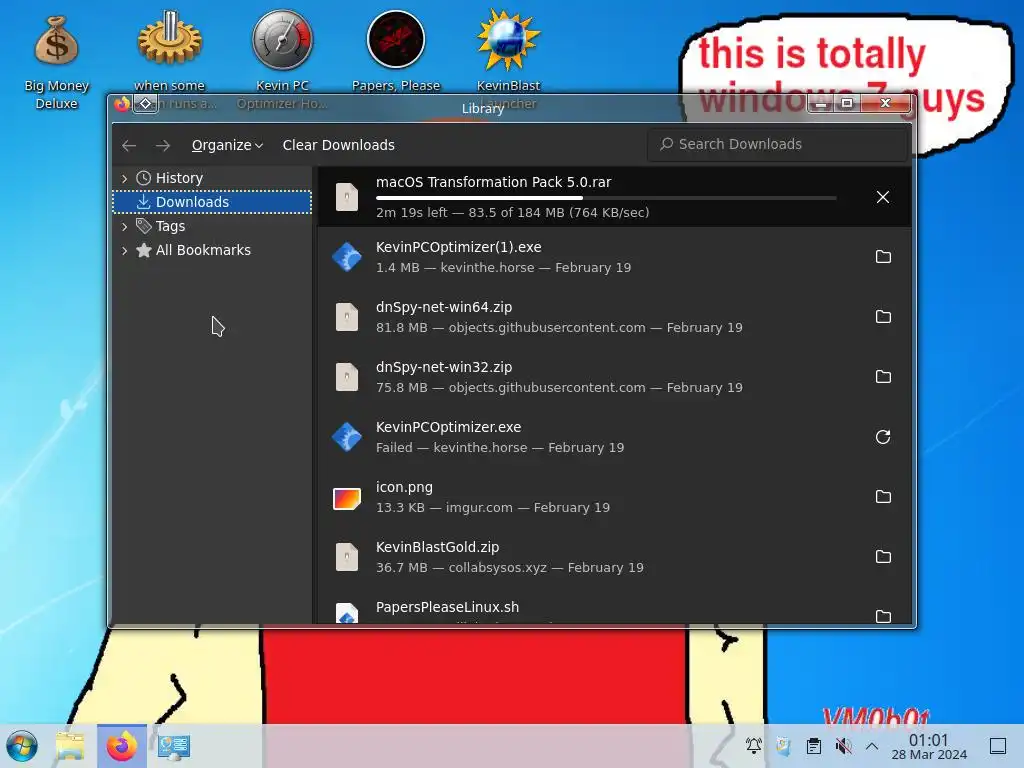Open notifications bell in system tray
This screenshot has width=1024, height=768.
(754, 746)
